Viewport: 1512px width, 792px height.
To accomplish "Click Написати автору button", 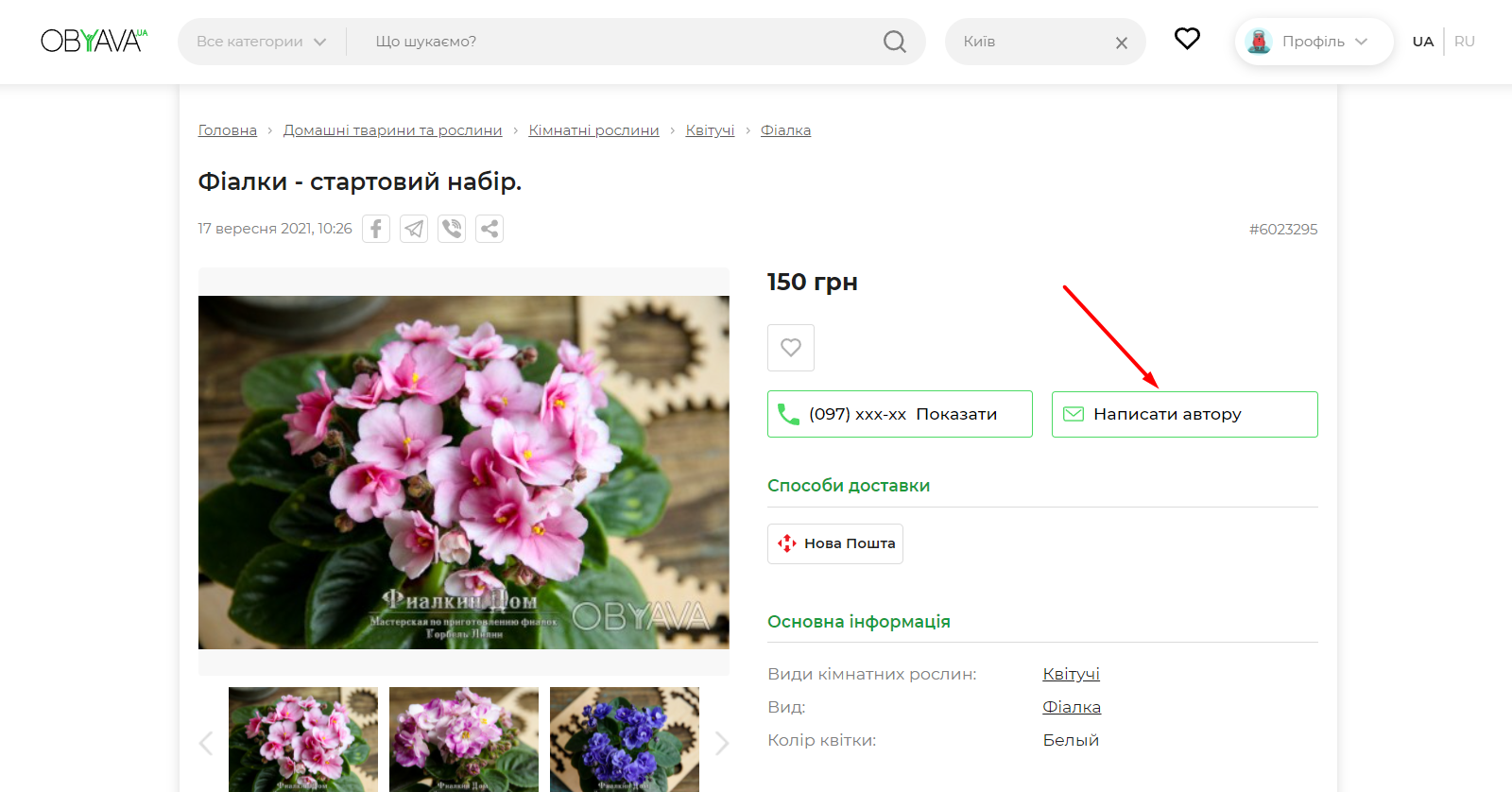I will point(1184,414).
